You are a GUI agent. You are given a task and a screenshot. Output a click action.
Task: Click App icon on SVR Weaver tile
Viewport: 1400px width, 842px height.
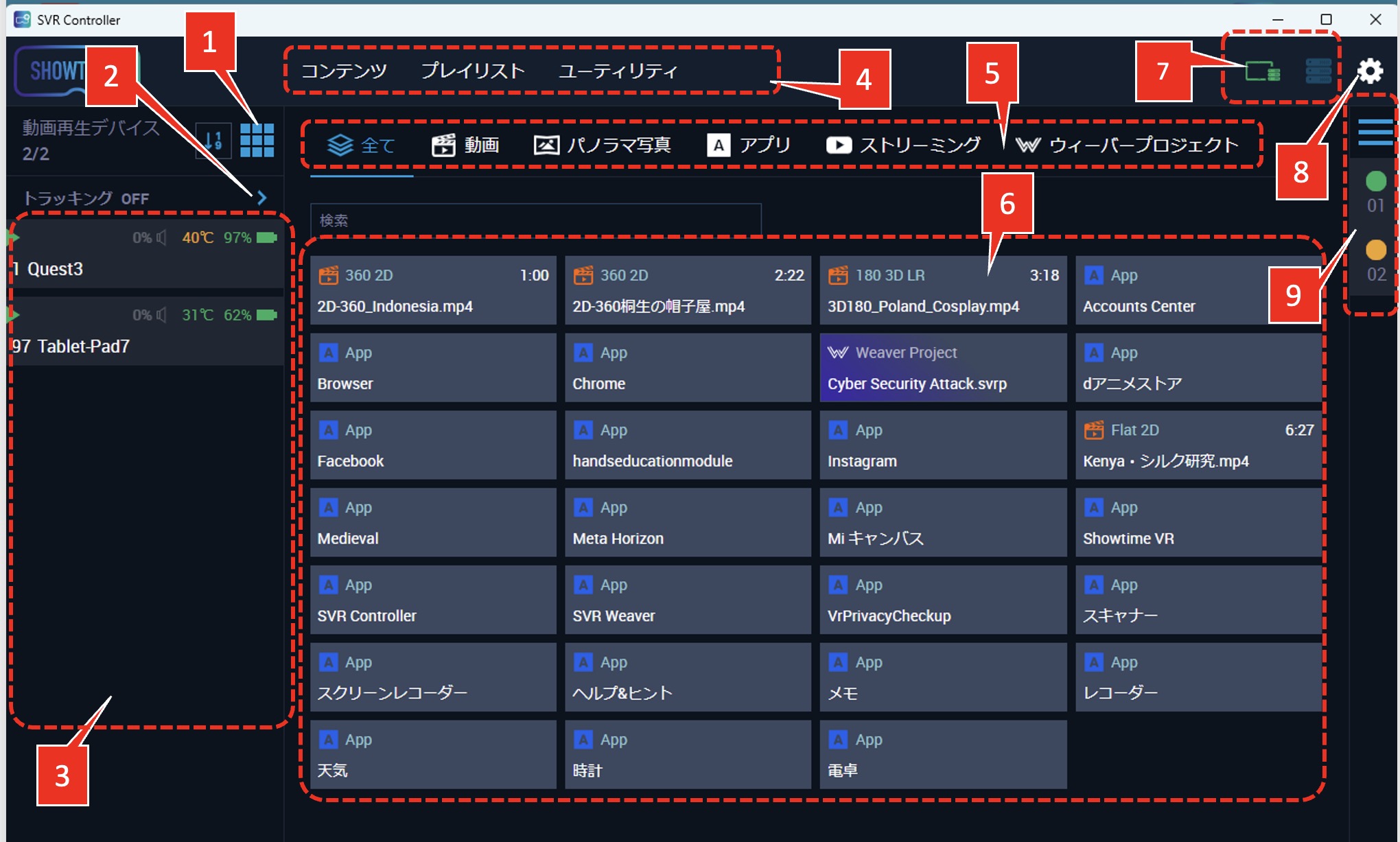tap(583, 585)
